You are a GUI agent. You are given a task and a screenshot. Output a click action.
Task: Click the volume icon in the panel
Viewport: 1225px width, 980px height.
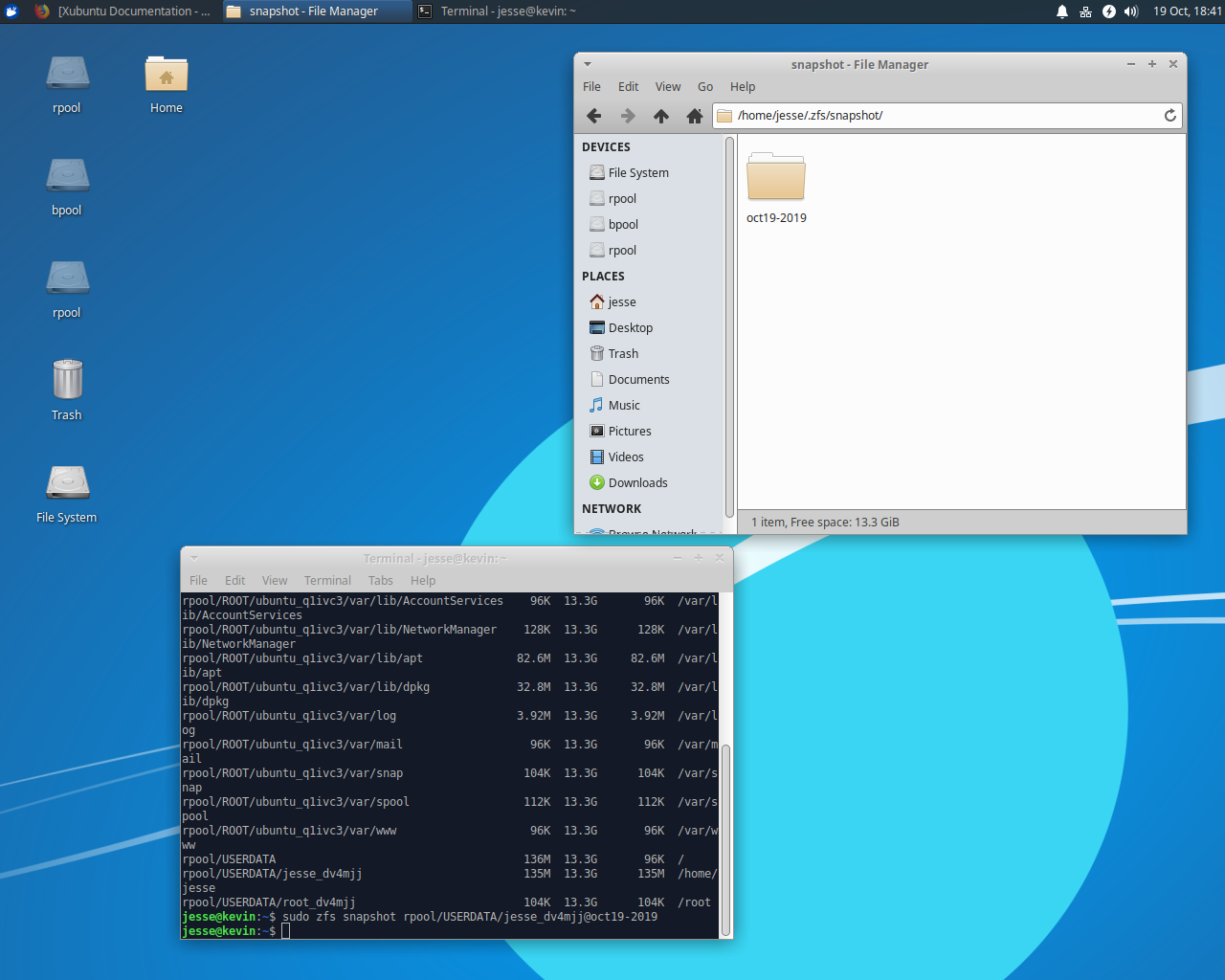point(1131,11)
